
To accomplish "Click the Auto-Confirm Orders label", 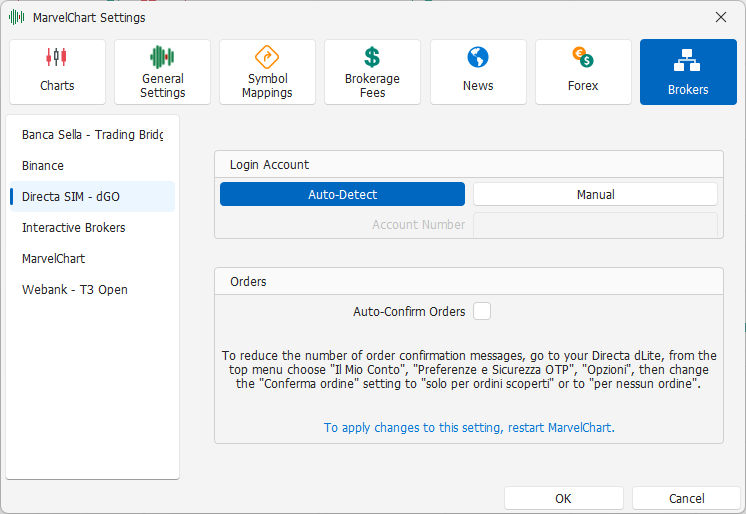I will click(x=409, y=312).
